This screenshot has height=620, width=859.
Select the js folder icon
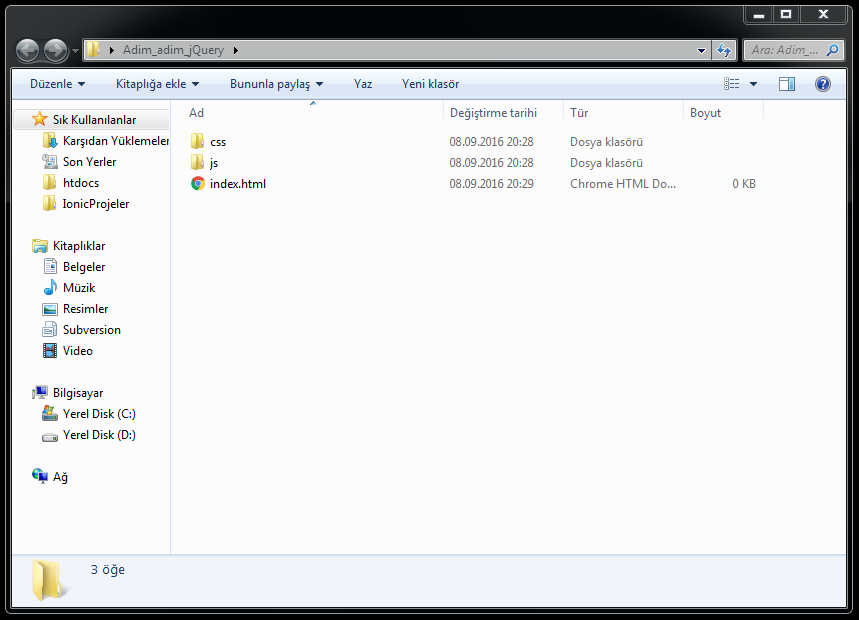click(197, 162)
